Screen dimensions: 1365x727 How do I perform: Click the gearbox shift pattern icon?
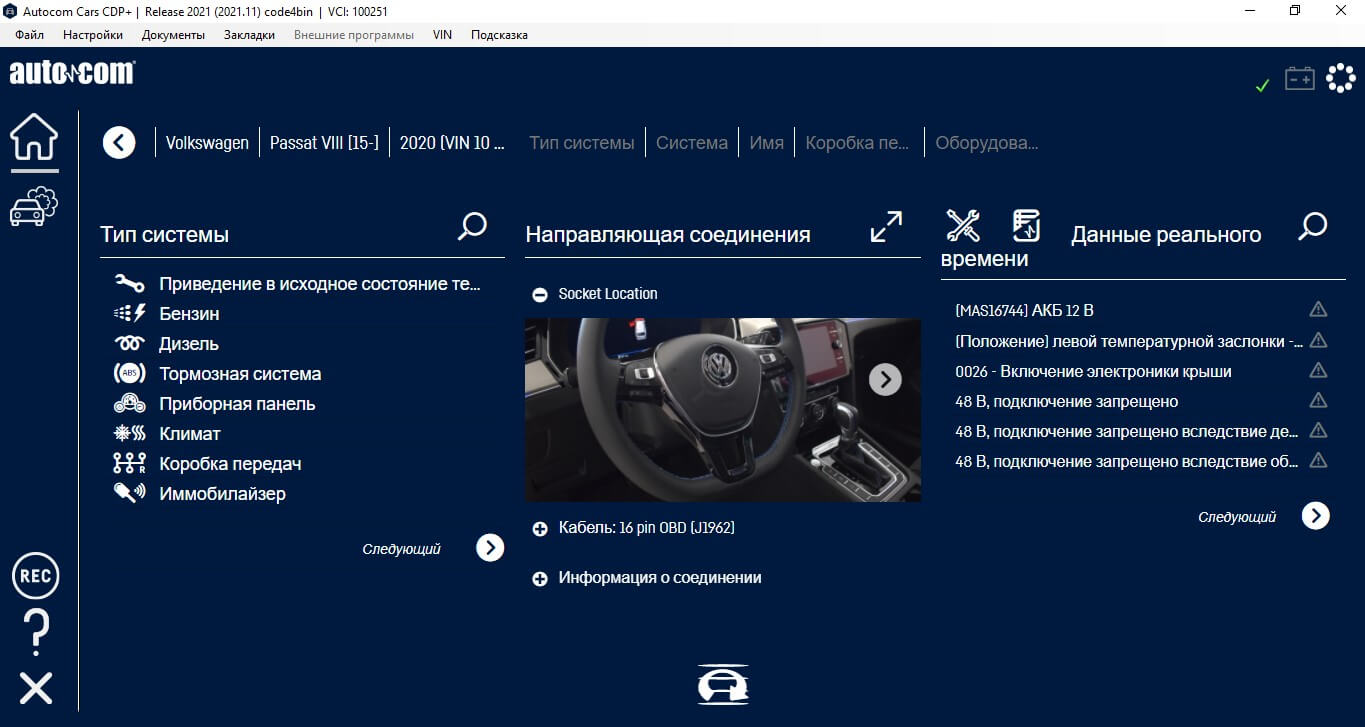point(130,464)
